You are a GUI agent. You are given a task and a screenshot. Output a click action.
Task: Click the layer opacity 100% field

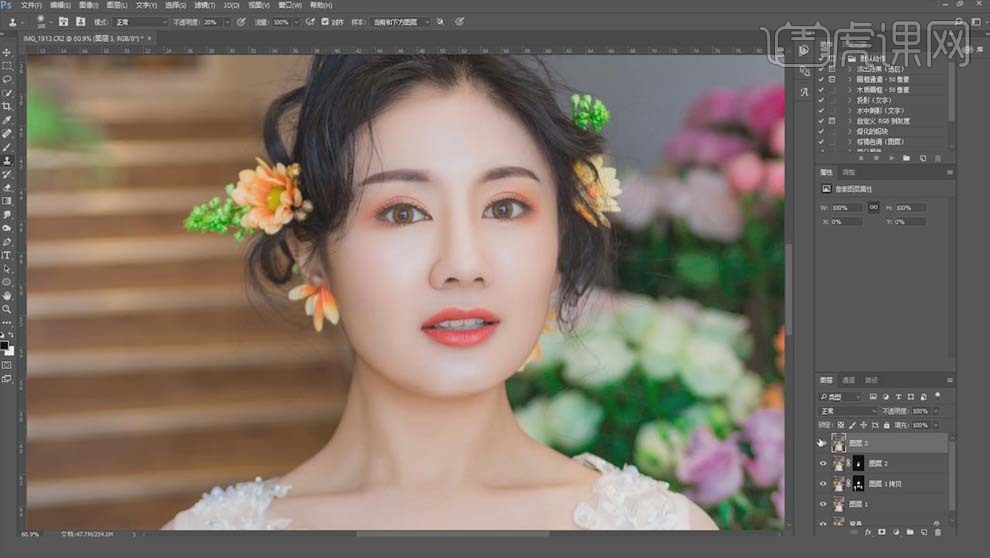point(921,411)
